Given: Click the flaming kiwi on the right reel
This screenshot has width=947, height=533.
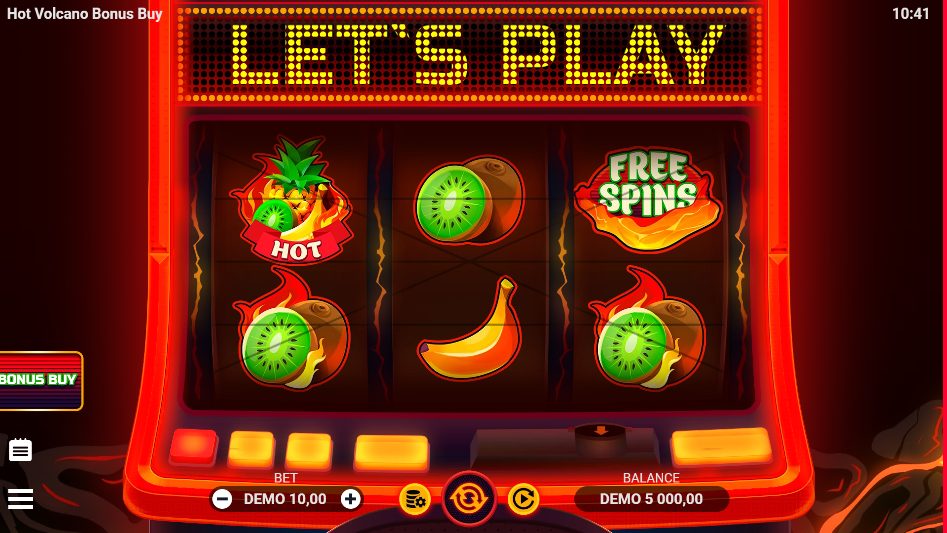Looking at the screenshot, I should coord(647,328).
